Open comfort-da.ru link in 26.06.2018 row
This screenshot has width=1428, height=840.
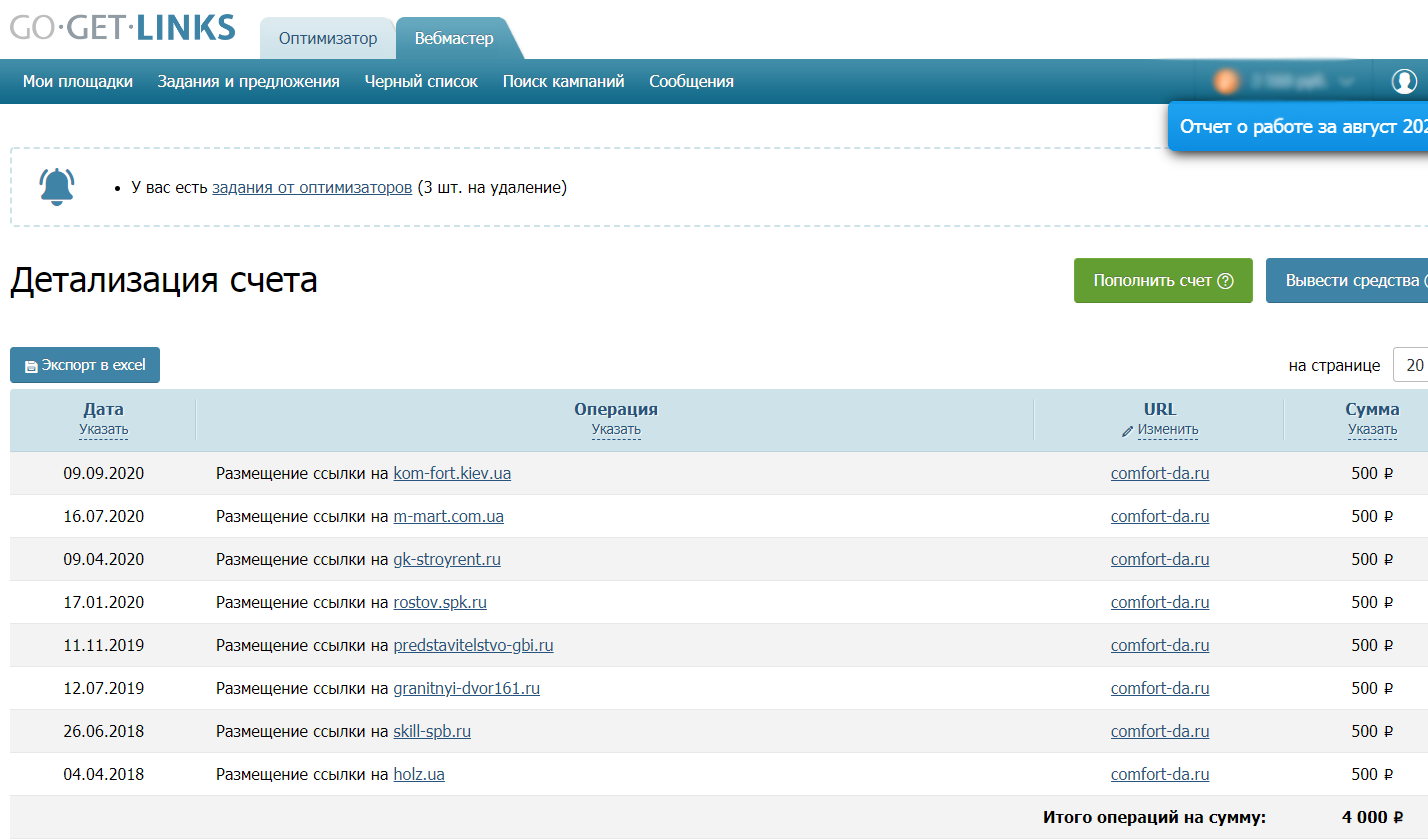coord(1160,731)
